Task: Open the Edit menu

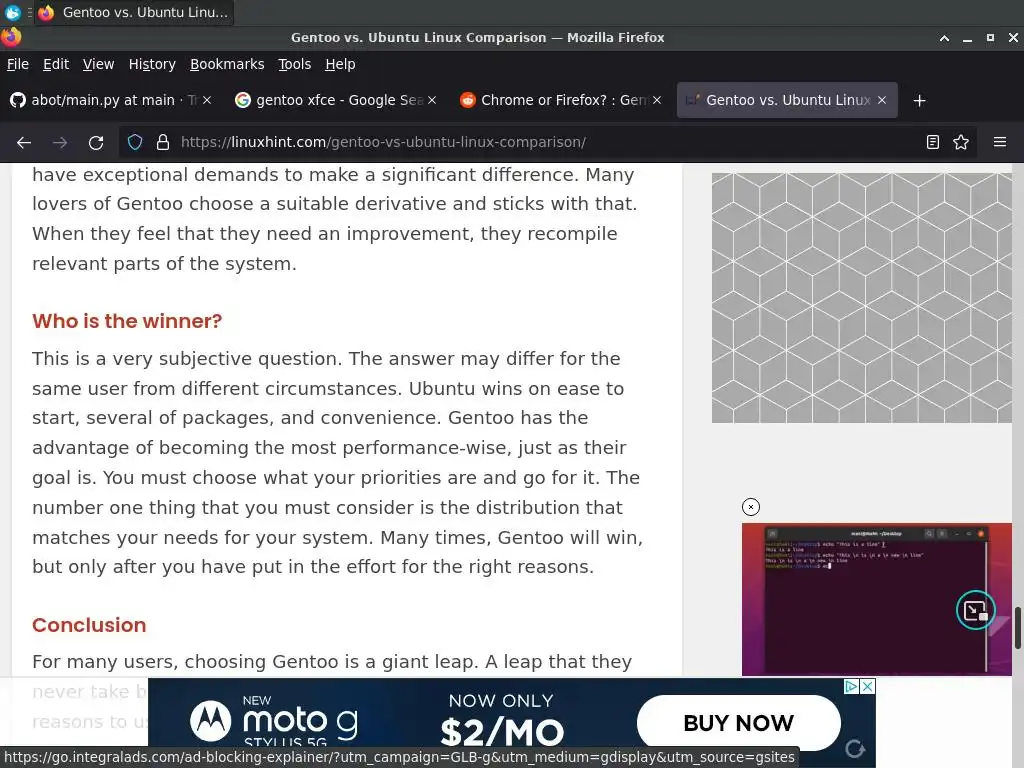Action: 56,64
